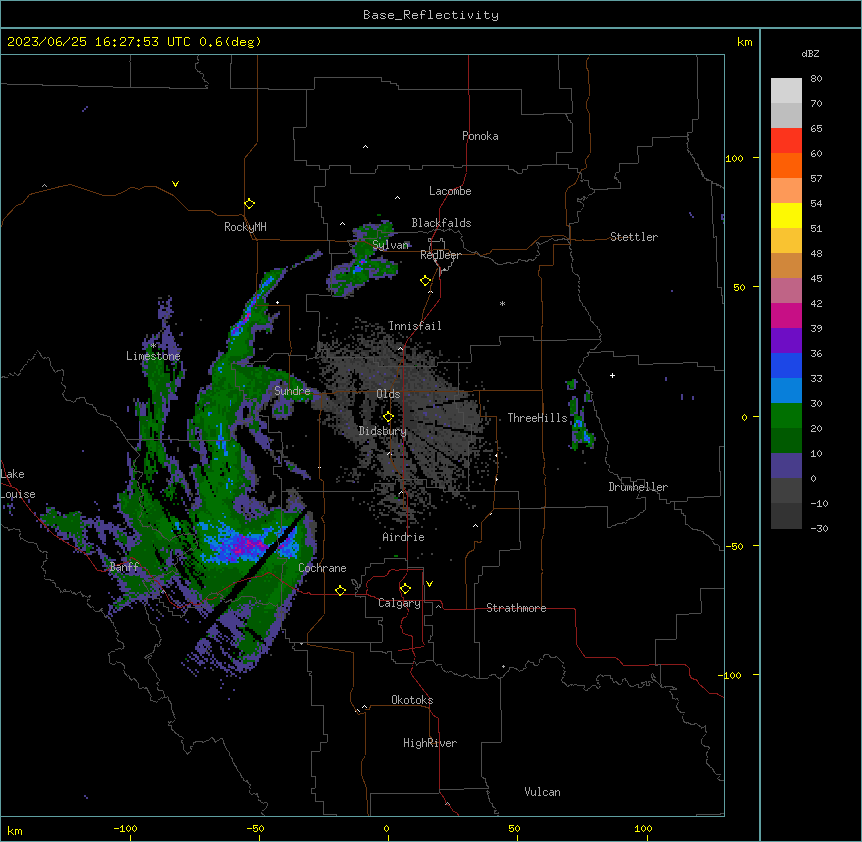Select the indigo 0-10 dBZ legend swatch

pyautogui.click(x=786, y=466)
